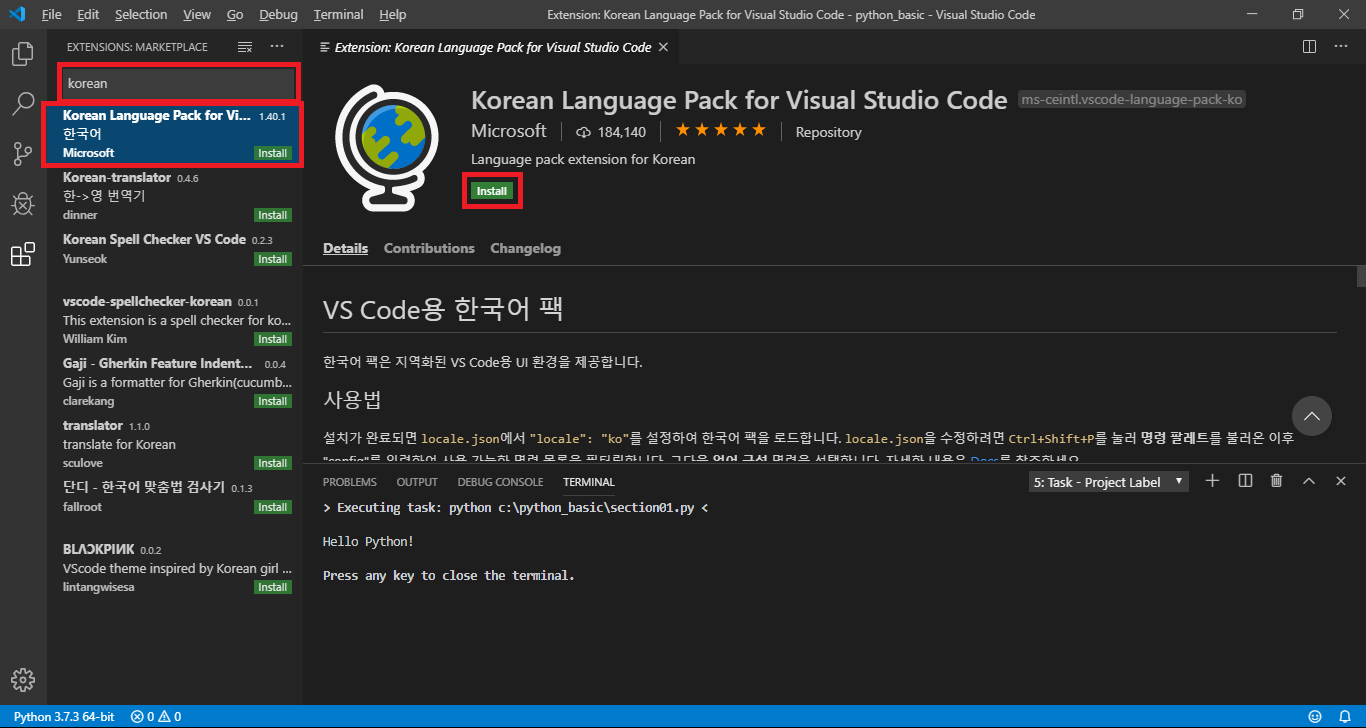Switch to the Contributions tab
The width and height of the screenshot is (1366, 728).
tap(429, 248)
